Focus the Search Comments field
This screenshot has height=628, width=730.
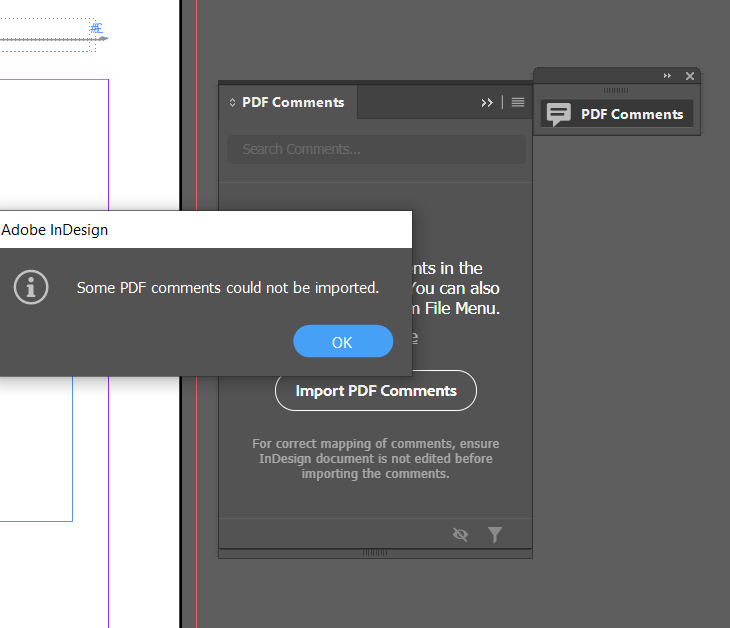coord(376,149)
